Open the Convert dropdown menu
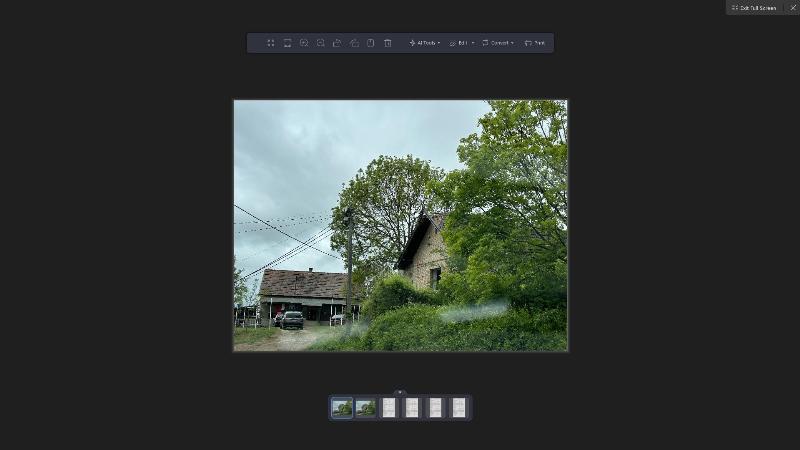Screen dimensions: 800x450 [498, 43]
